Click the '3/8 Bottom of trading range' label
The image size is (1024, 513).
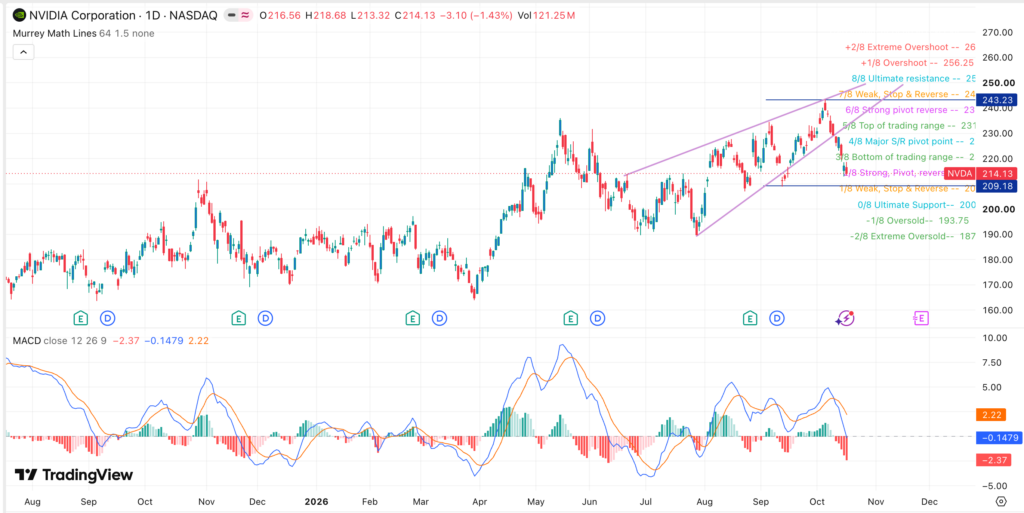point(906,157)
